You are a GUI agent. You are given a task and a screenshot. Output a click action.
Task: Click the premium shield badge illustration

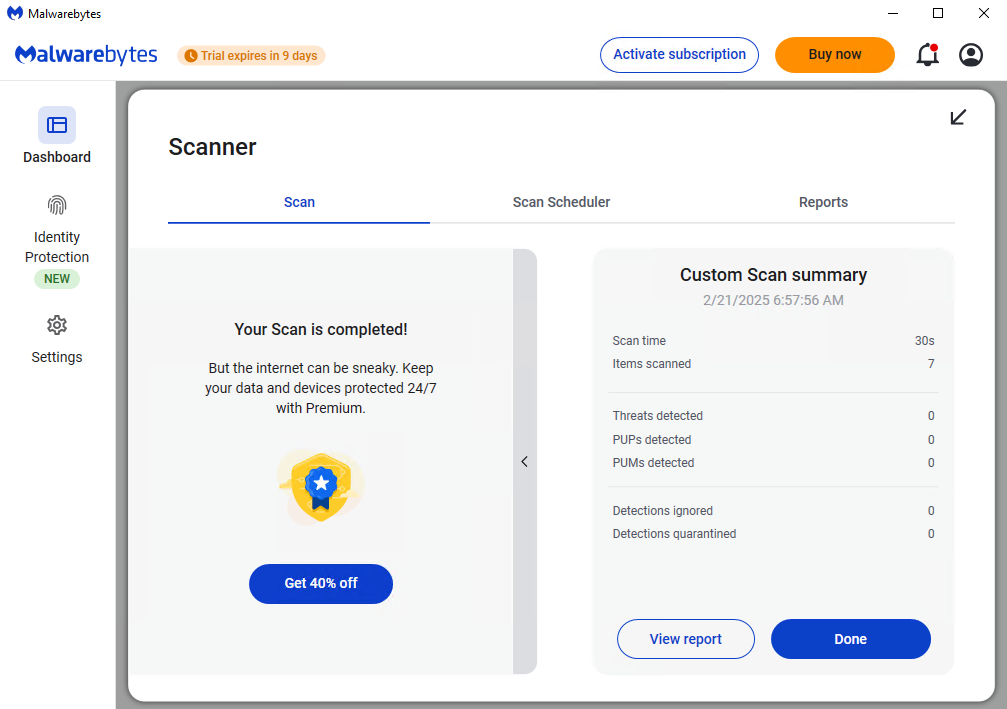[320, 487]
